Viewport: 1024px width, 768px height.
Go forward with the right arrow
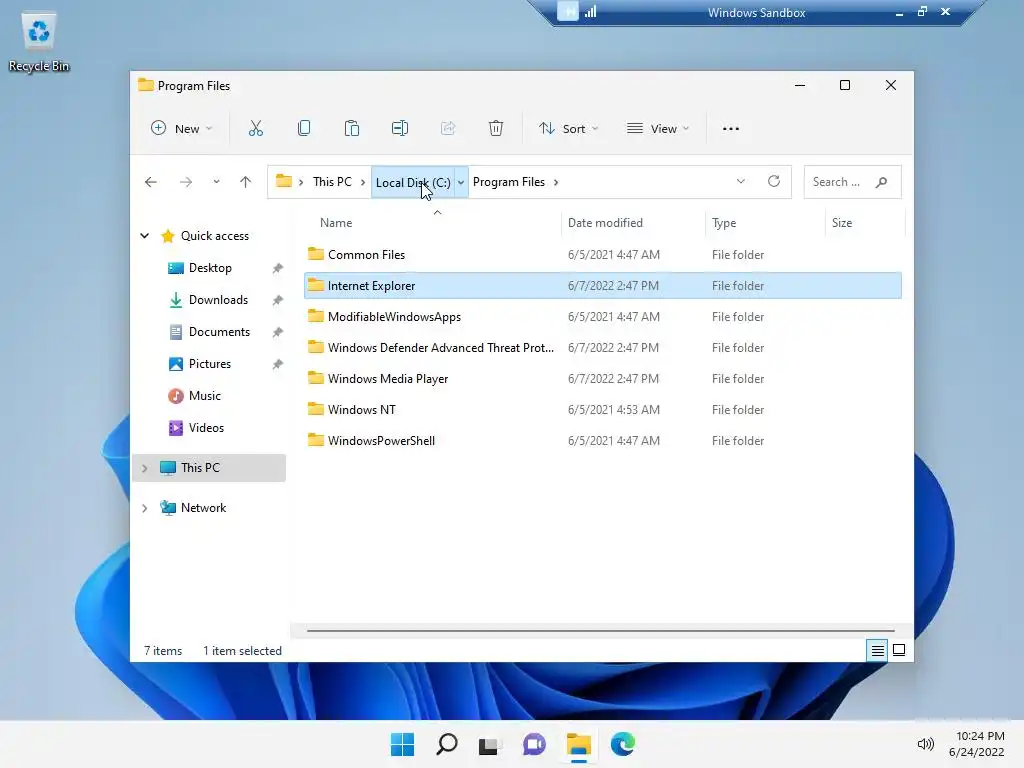point(186,182)
